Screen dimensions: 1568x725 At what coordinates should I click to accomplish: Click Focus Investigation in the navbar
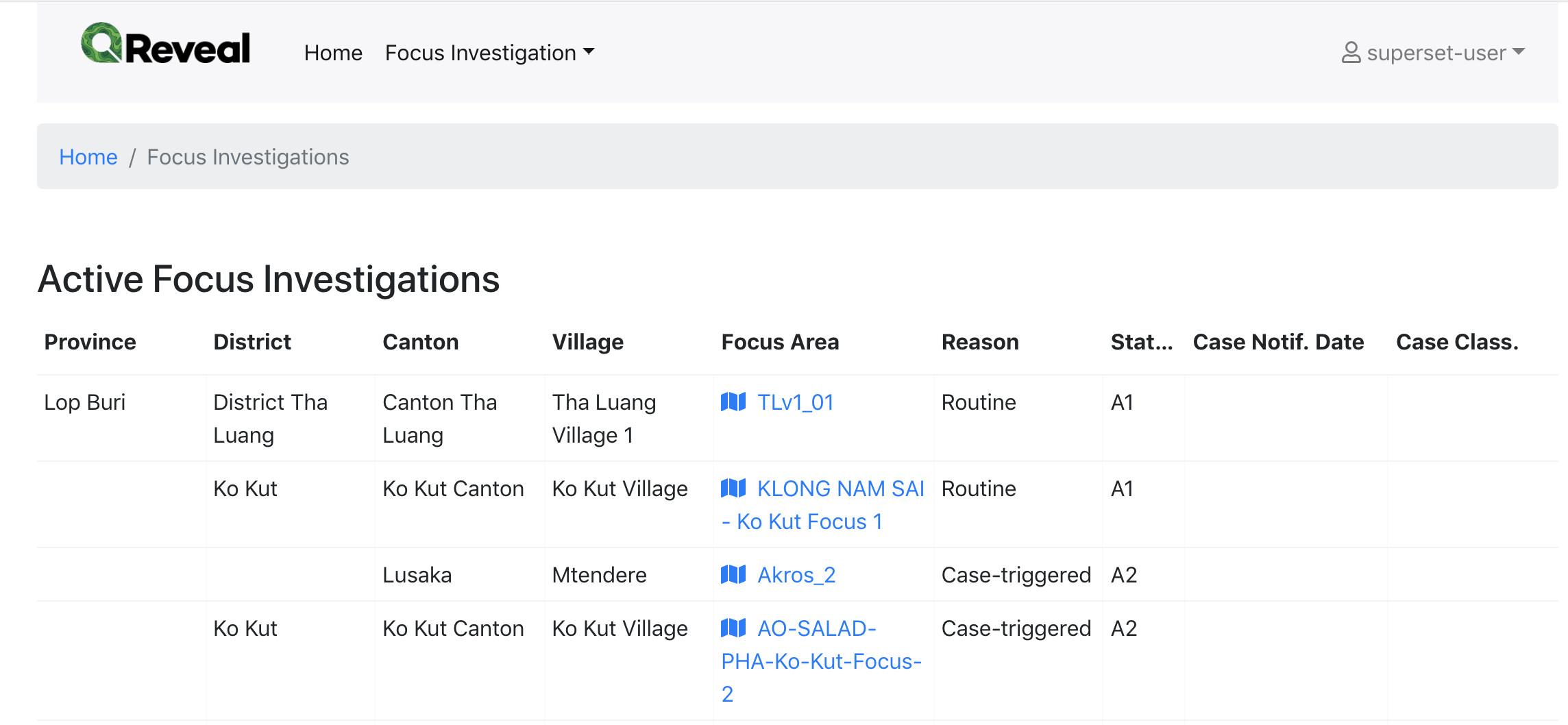point(480,52)
